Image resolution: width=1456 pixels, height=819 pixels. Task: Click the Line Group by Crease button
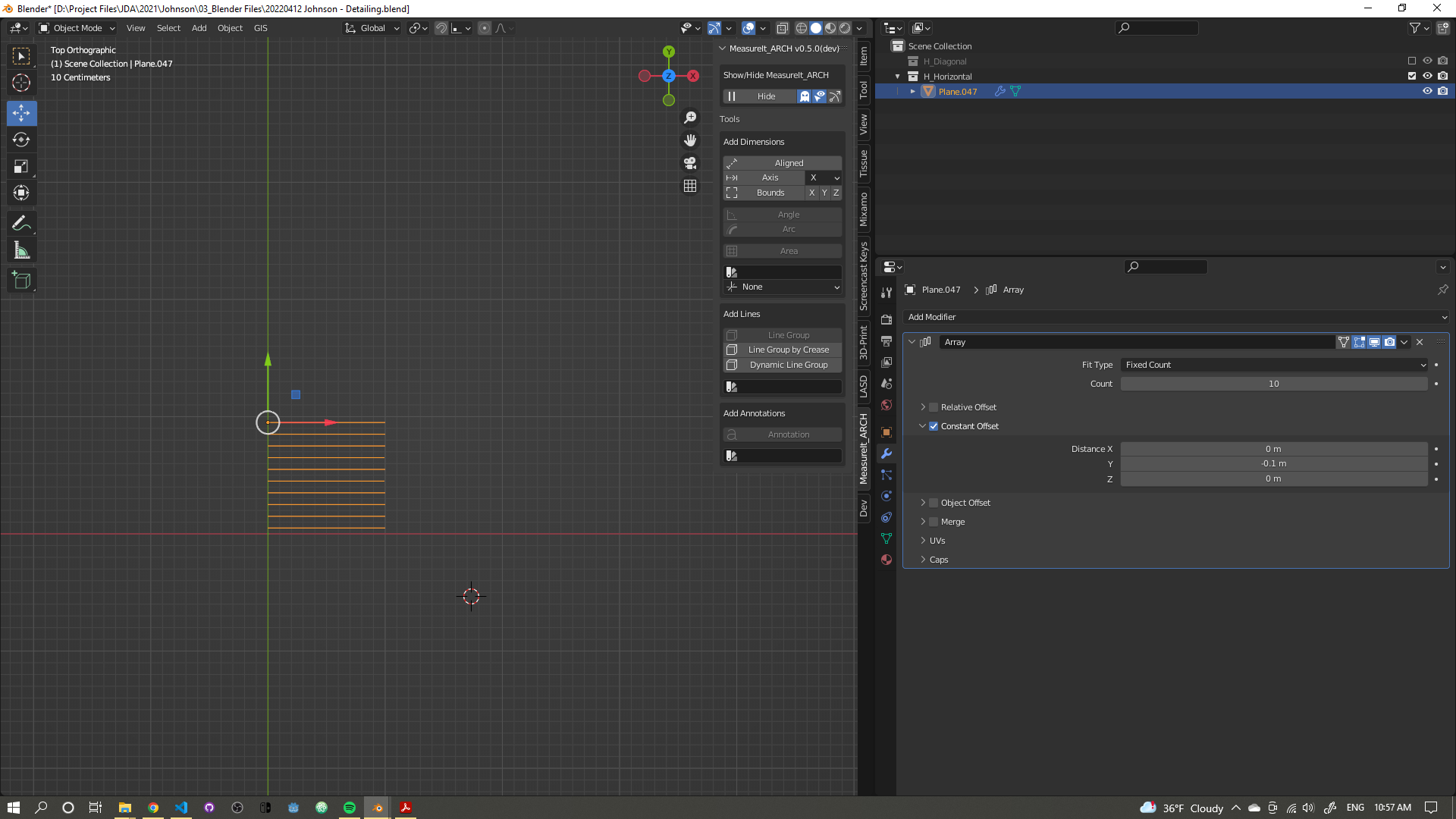point(783,350)
